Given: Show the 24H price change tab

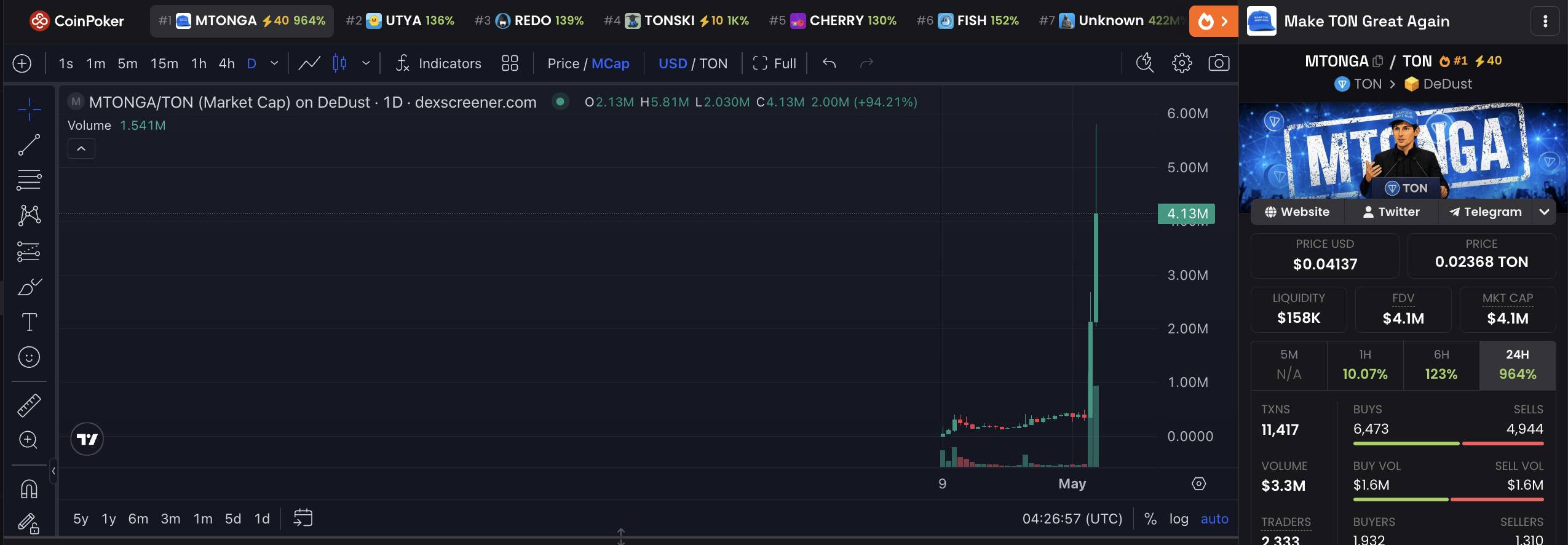Looking at the screenshot, I should click(x=1518, y=365).
